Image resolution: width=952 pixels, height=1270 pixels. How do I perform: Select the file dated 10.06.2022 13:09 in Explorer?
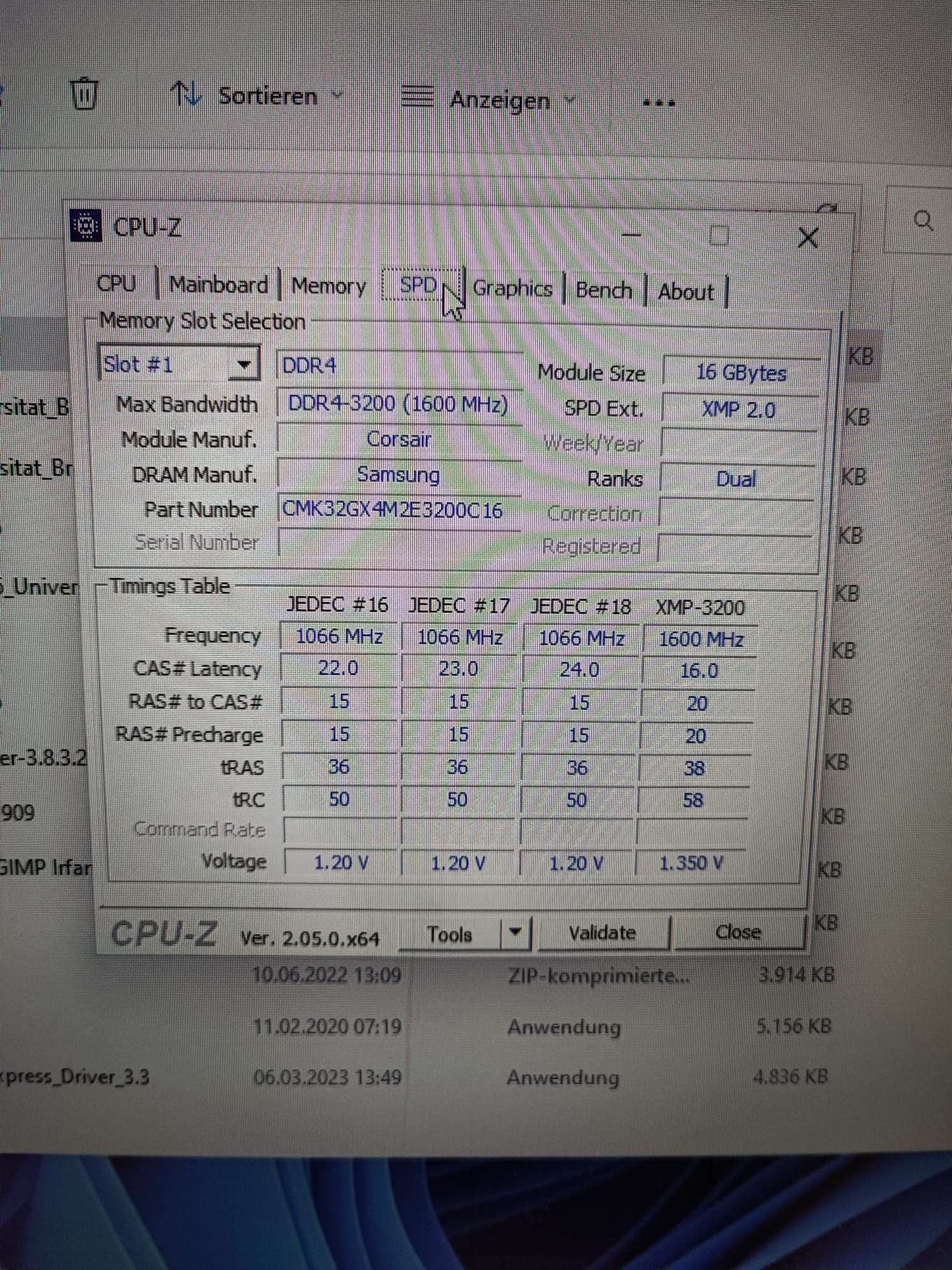coord(327,975)
